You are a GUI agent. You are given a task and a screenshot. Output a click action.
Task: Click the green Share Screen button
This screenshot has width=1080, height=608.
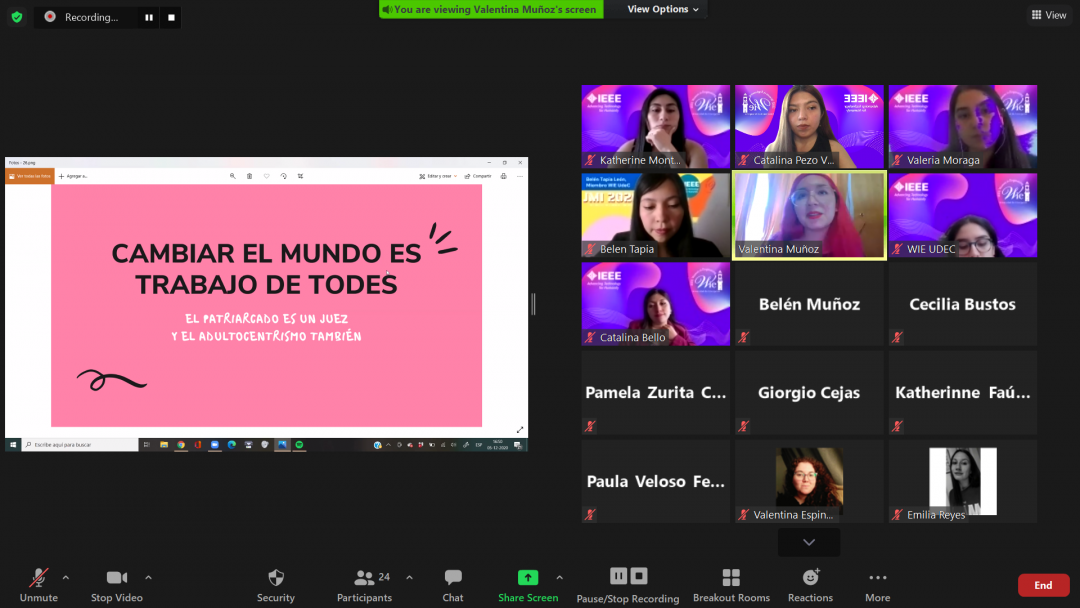pos(528,584)
